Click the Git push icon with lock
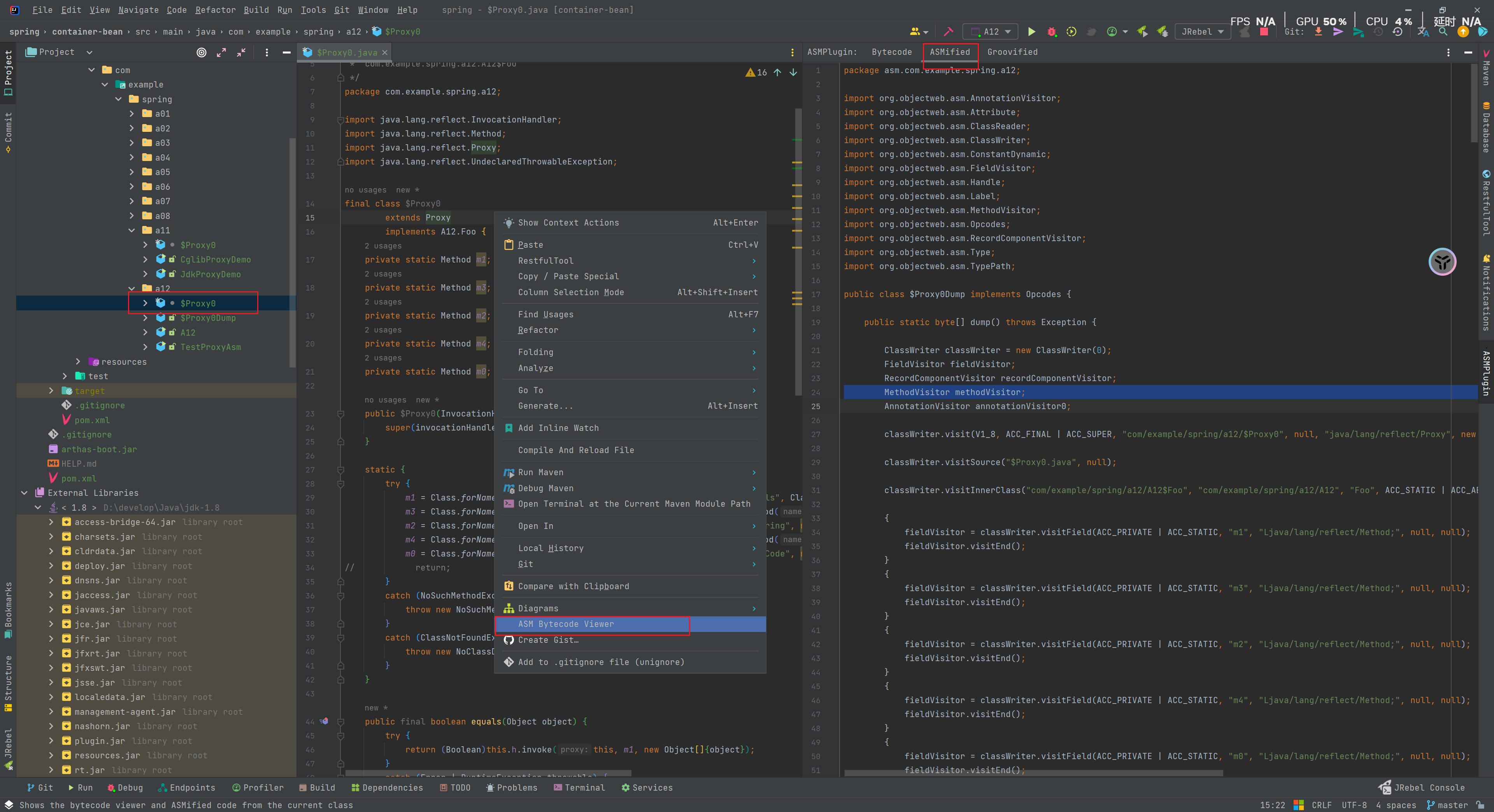Screen dimensions: 1494x812 pyautogui.click(x=1358, y=32)
